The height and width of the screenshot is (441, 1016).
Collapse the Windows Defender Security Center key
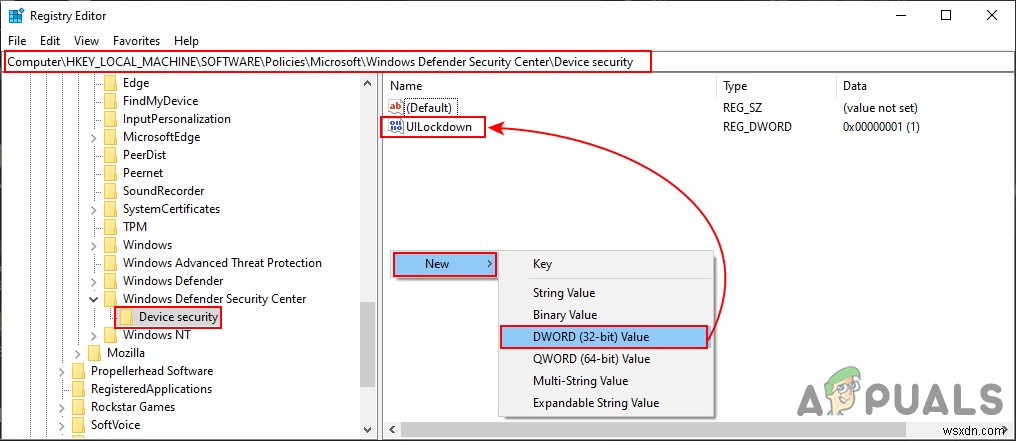click(x=94, y=299)
